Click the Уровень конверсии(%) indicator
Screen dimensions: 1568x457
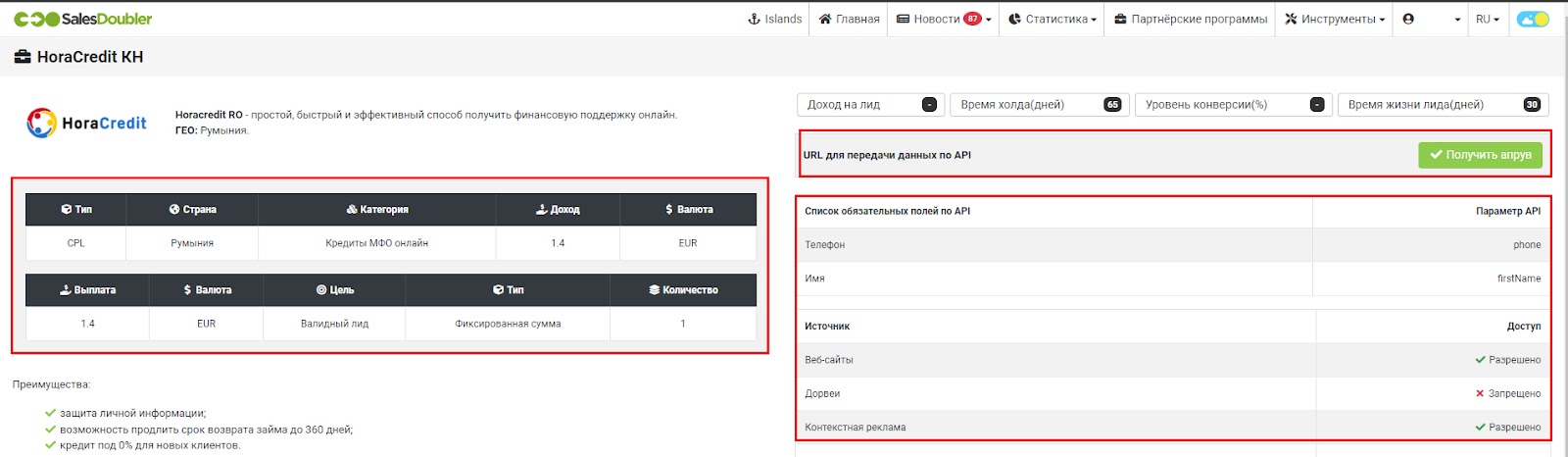(x=1234, y=105)
